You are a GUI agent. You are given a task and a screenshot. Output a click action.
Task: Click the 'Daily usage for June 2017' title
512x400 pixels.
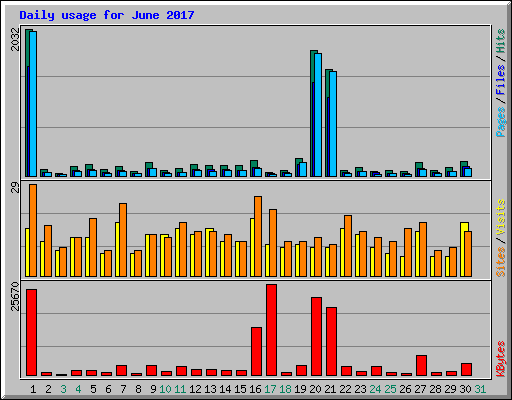107,15
